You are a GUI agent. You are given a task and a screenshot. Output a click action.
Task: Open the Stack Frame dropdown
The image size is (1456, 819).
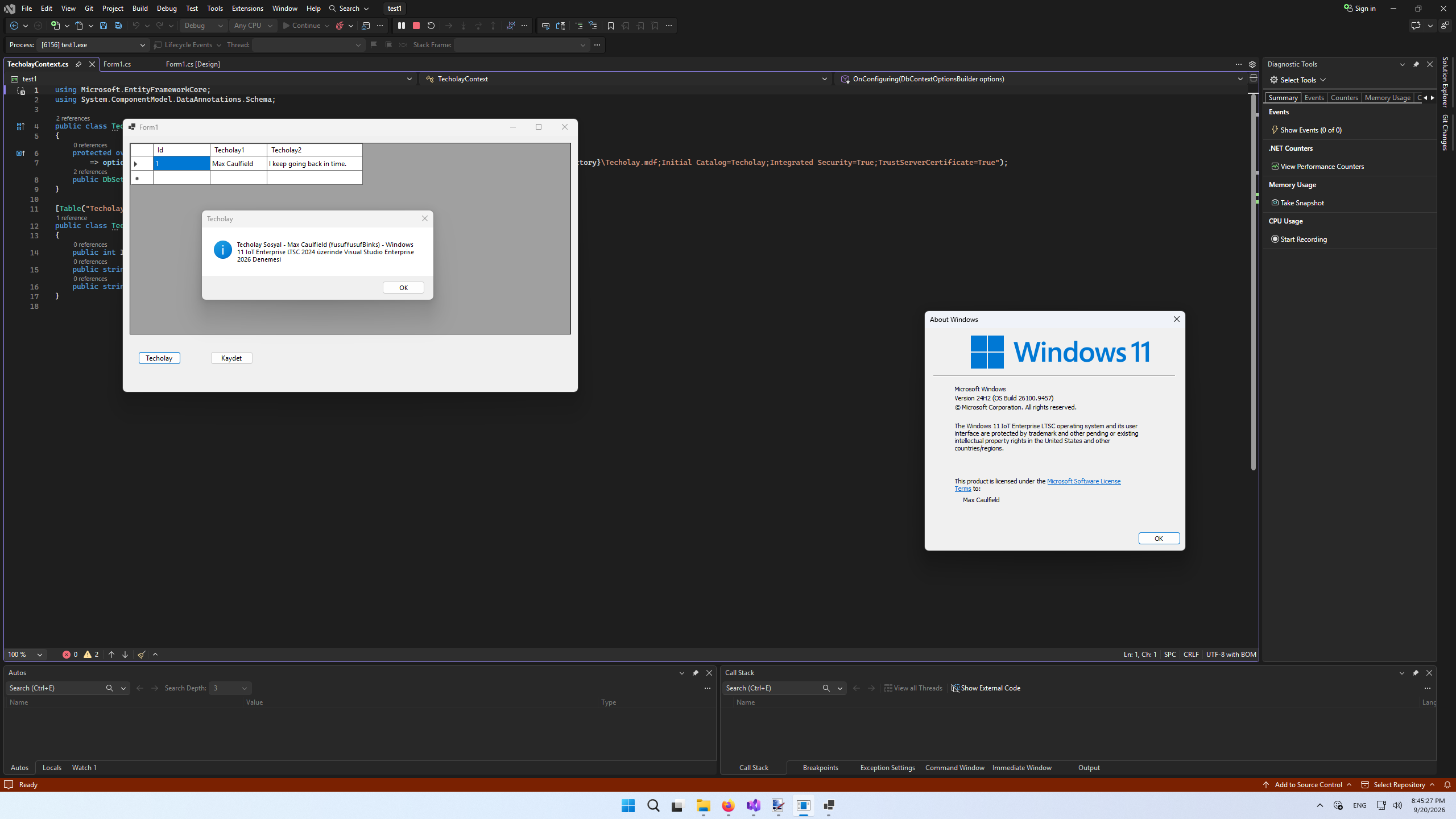coord(521,45)
